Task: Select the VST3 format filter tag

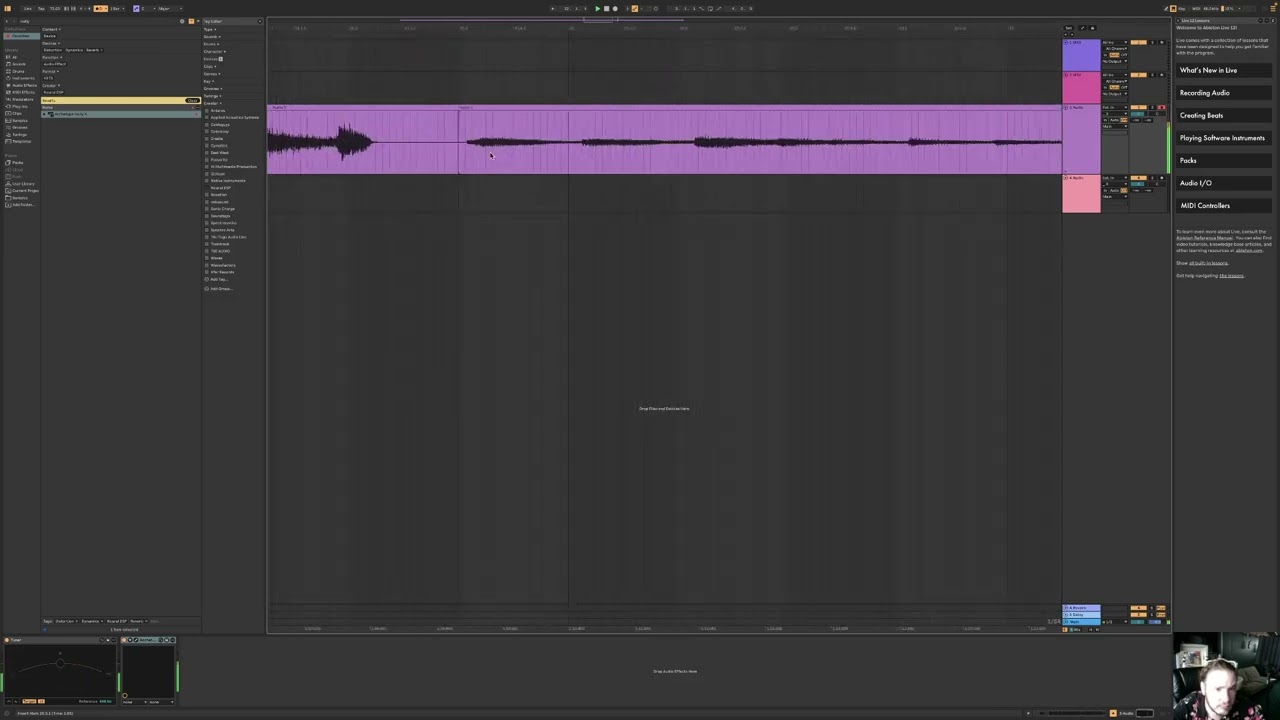Action: pyautogui.click(x=48, y=78)
